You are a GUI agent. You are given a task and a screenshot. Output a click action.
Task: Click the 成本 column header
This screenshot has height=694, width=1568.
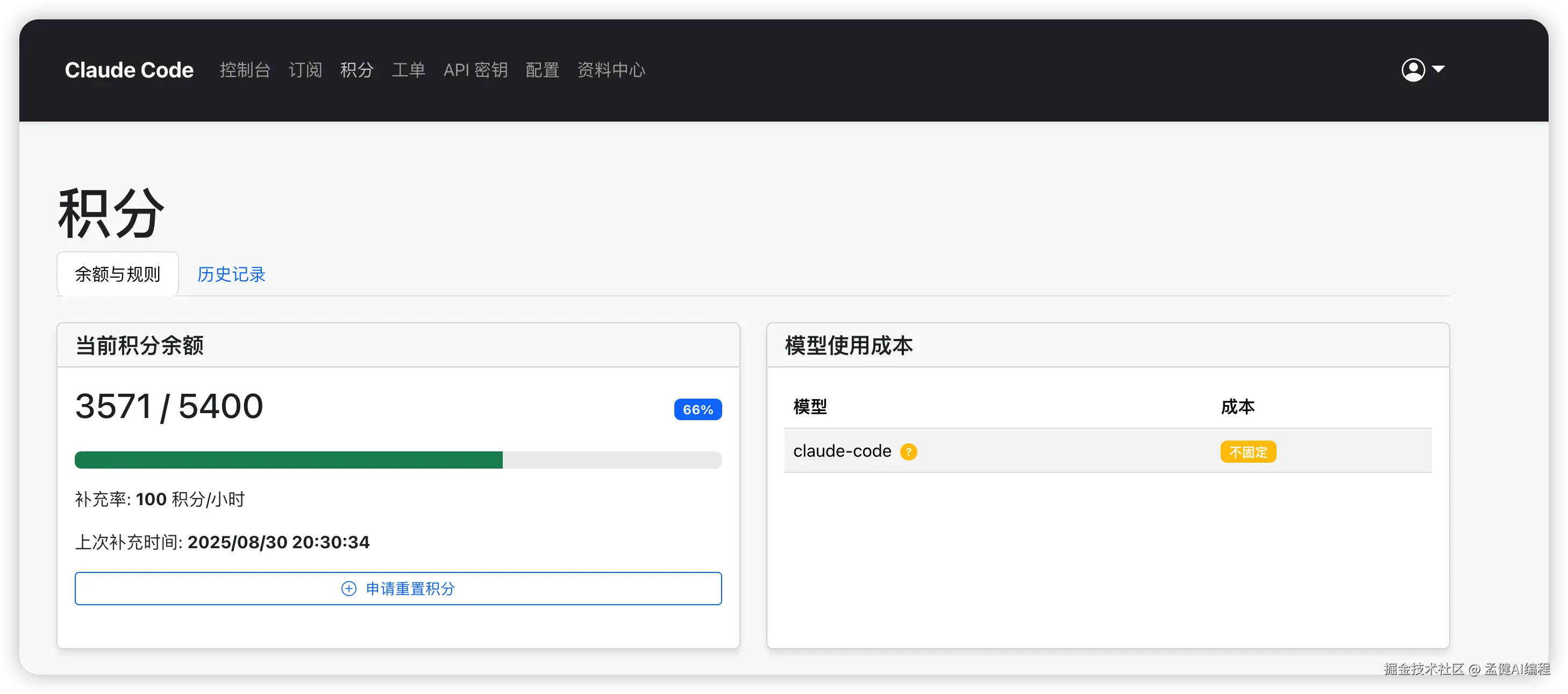click(1237, 407)
